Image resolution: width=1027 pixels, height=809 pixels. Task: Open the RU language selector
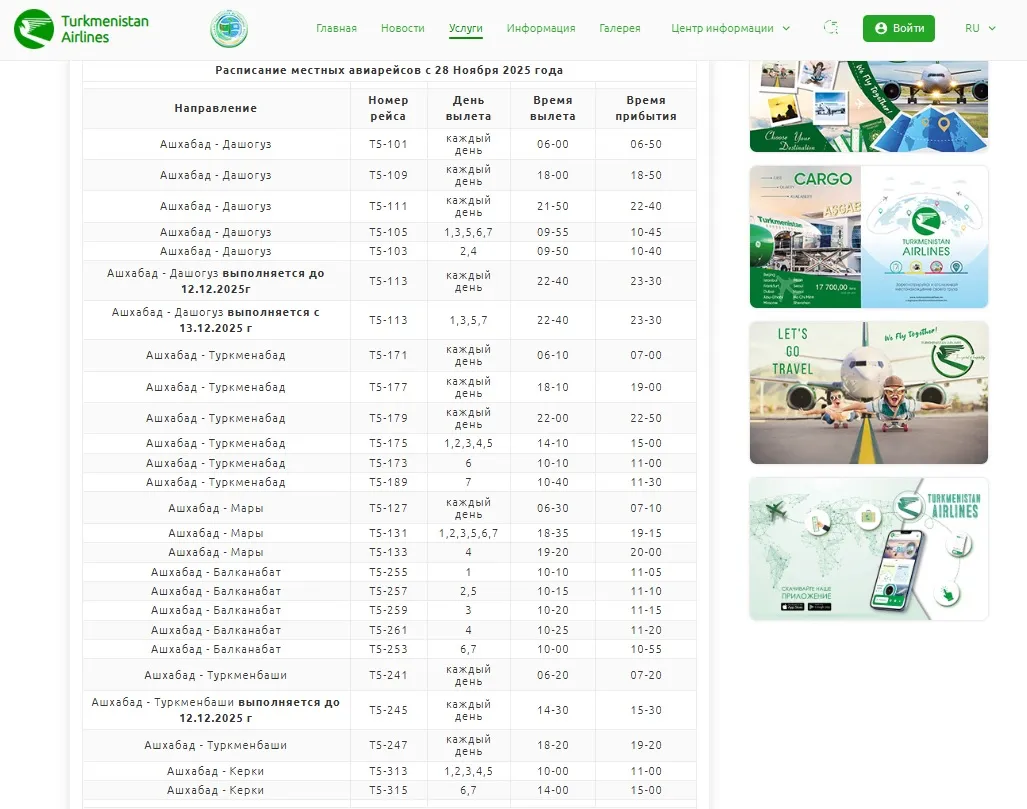(x=980, y=28)
